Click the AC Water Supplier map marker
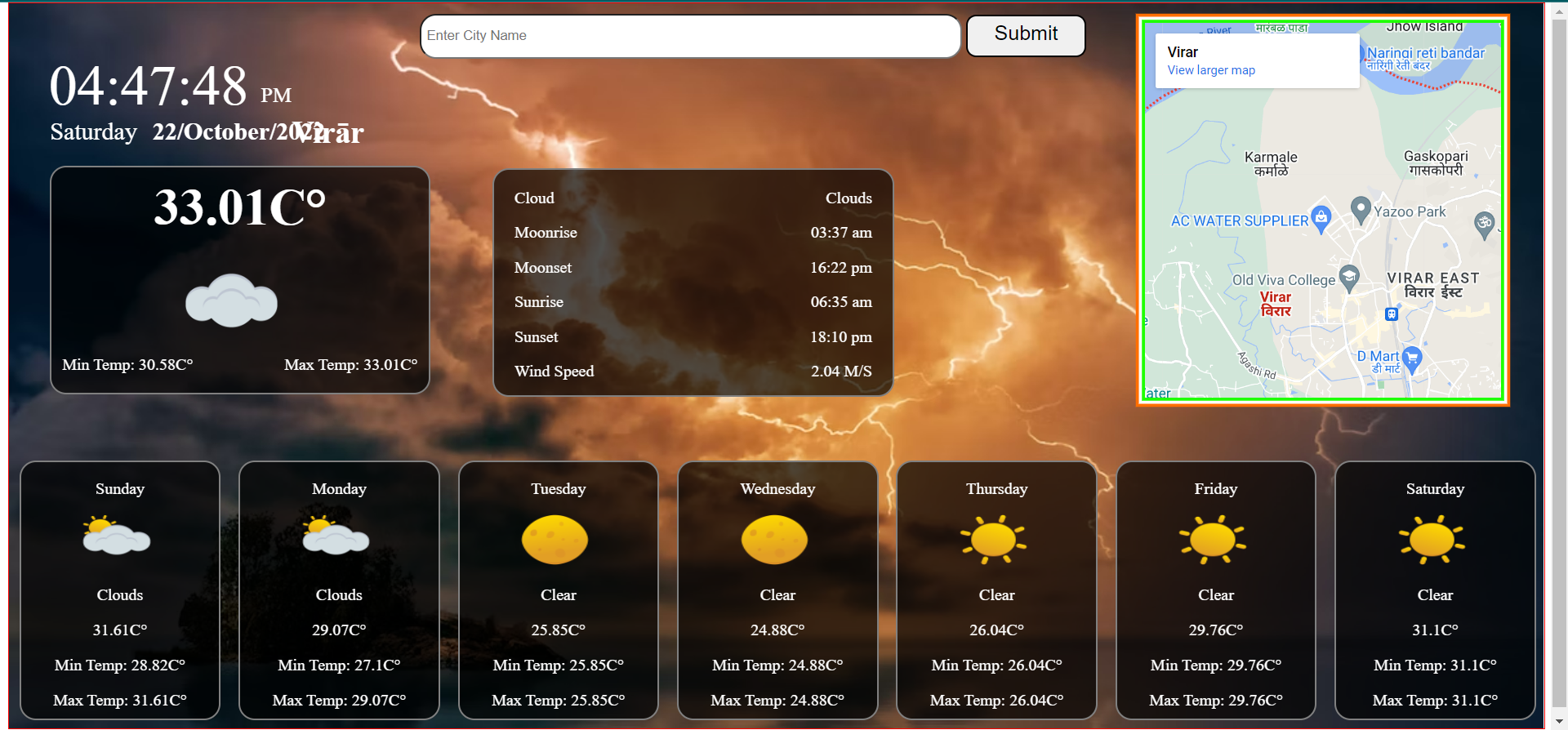The width and height of the screenshot is (1568, 730). (x=1321, y=218)
